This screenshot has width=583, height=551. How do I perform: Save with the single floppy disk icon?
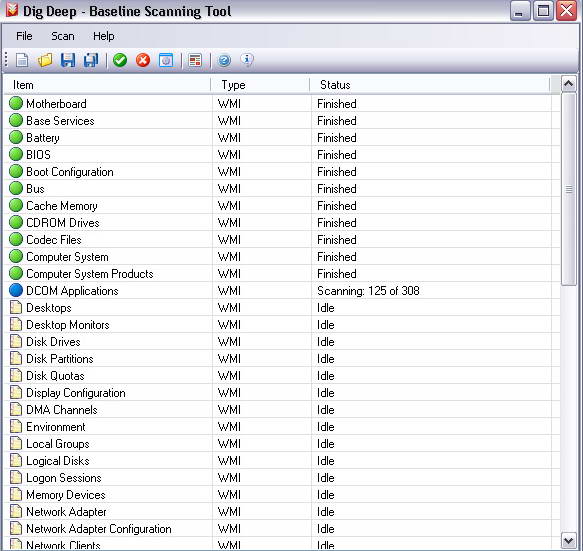pyautogui.click(x=68, y=60)
